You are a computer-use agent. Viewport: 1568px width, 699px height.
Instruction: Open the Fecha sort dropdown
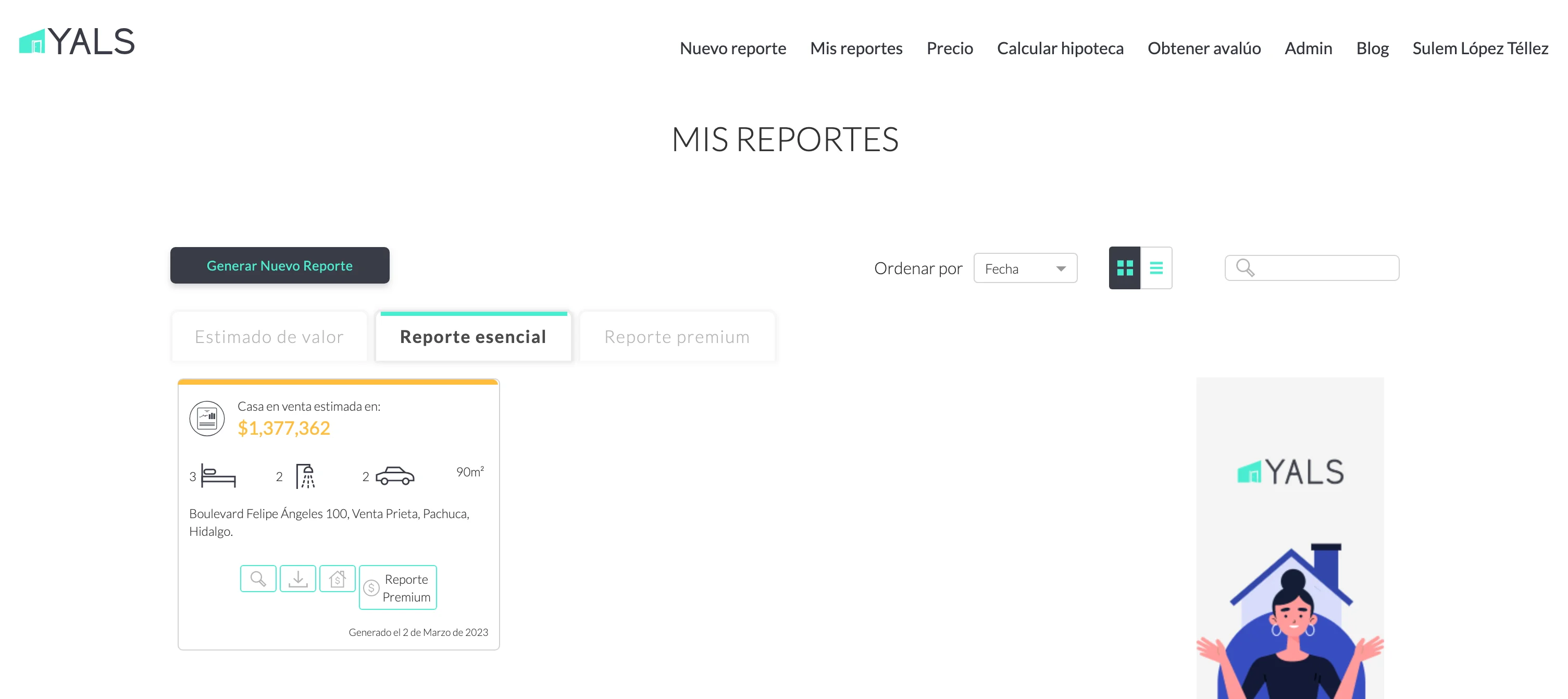pyautogui.click(x=1025, y=268)
